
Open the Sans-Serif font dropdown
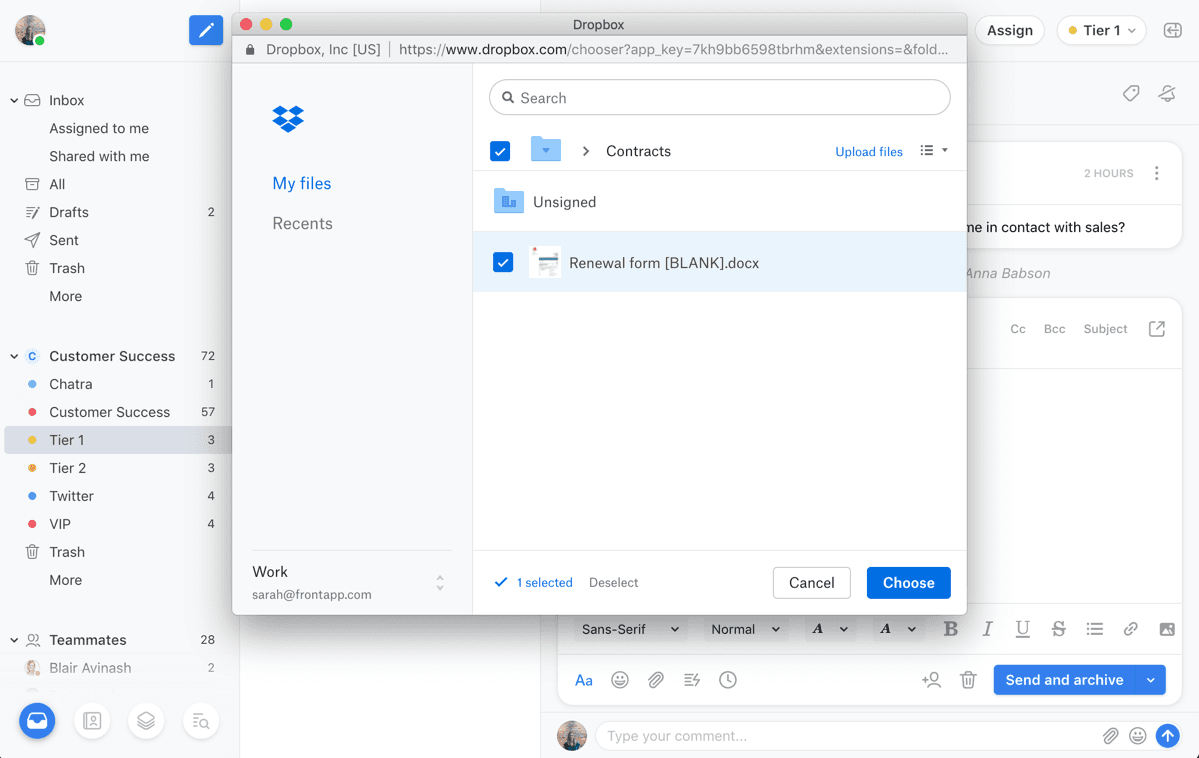coord(630,629)
